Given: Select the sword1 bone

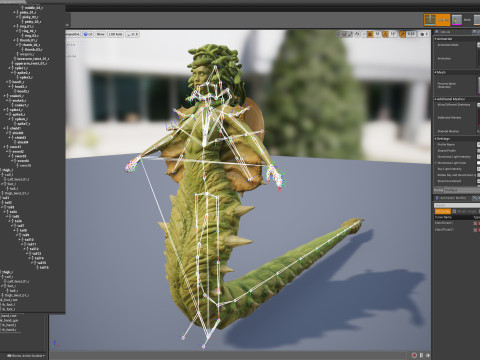Looking at the screenshot, I should coord(15,147).
